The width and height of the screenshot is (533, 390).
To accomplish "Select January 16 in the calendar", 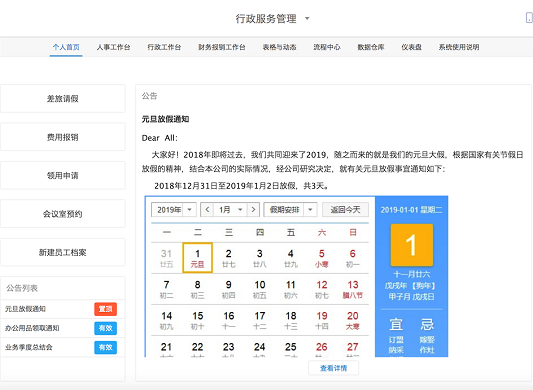I will (229, 321).
